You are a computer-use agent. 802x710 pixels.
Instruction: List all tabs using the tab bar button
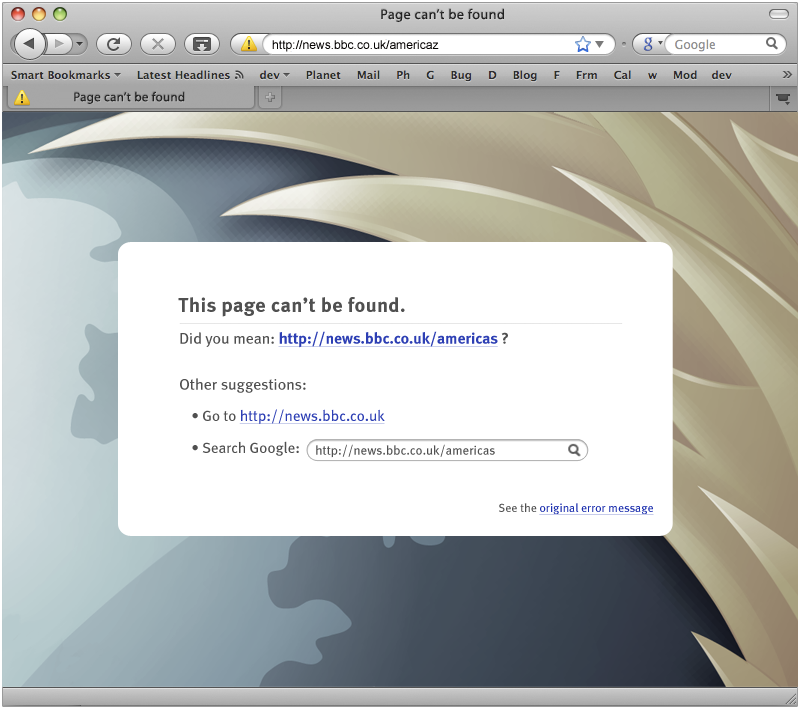(x=783, y=98)
